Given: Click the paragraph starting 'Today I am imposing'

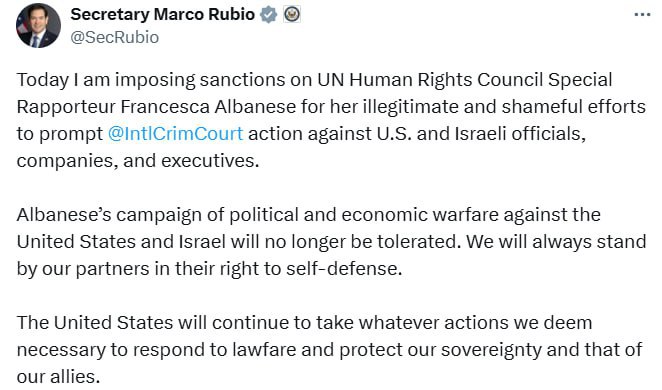Looking at the screenshot, I should pos(331,120).
